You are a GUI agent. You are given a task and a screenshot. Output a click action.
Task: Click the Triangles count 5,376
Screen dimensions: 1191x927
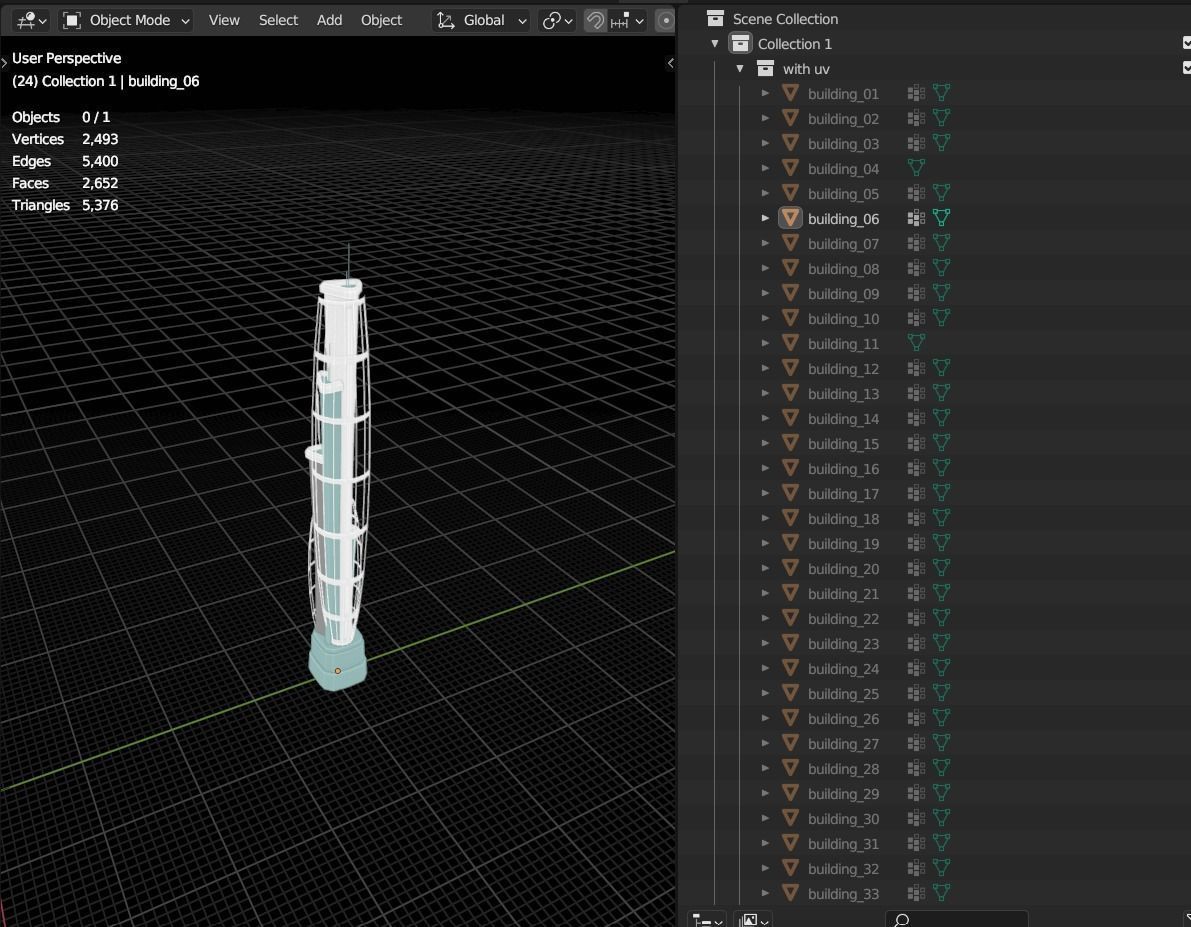(x=100, y=205)
